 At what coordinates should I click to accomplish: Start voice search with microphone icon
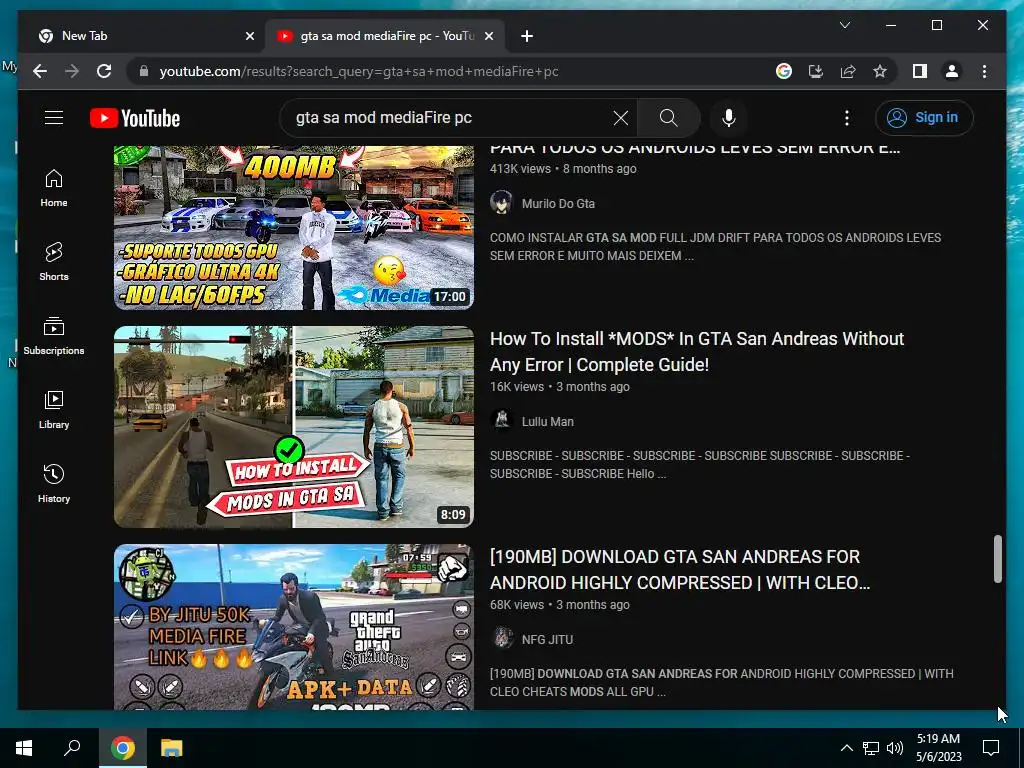(x=729, y=118)
